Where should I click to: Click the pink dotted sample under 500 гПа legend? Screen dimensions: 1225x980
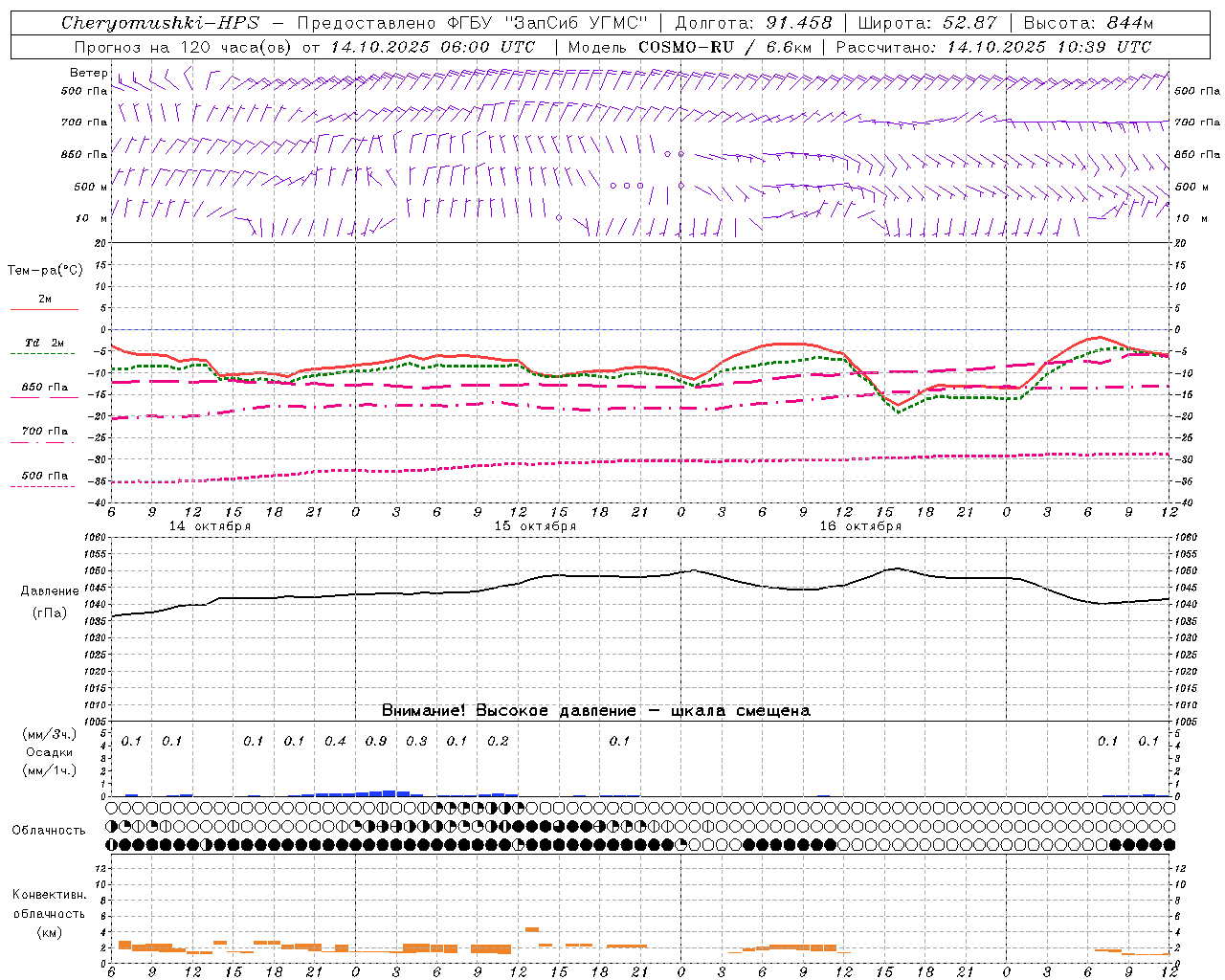click(x=42, y=486)
